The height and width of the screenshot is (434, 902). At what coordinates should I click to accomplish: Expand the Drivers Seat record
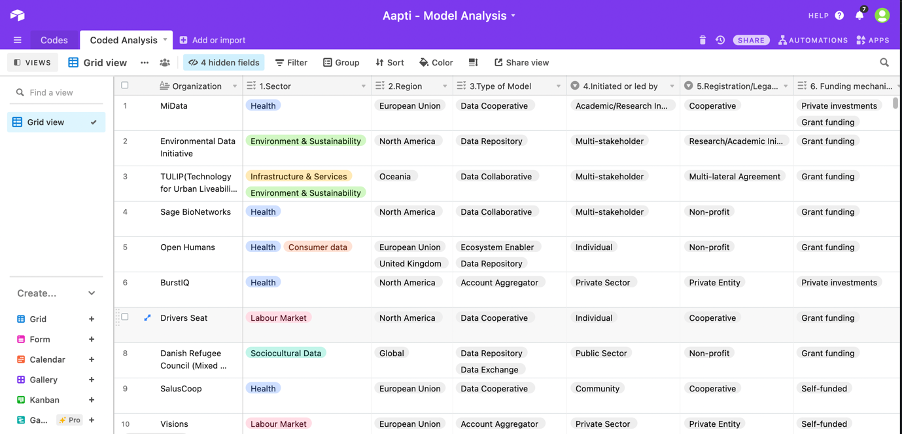tap(147, 318)
